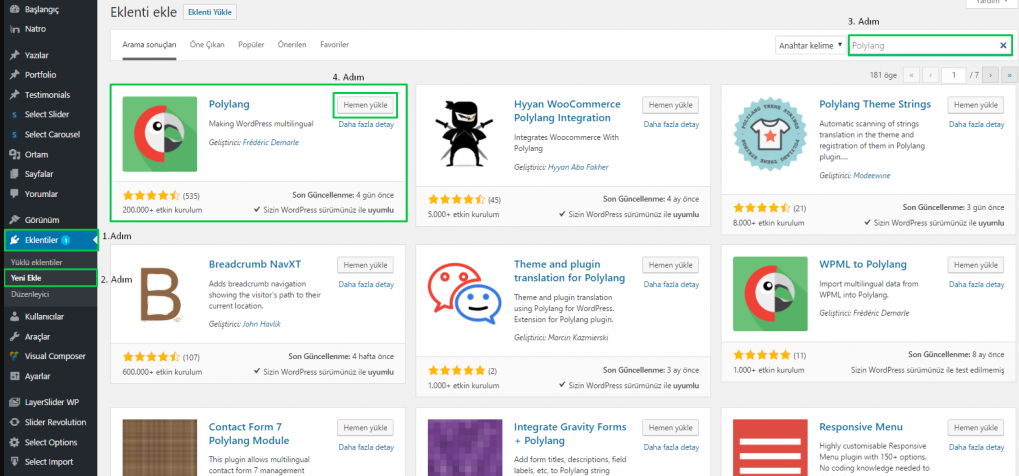Open Integrate Gravity Forms + Polylang title
This screenshot has width=1019, height=476.
(x=570, y=434)
